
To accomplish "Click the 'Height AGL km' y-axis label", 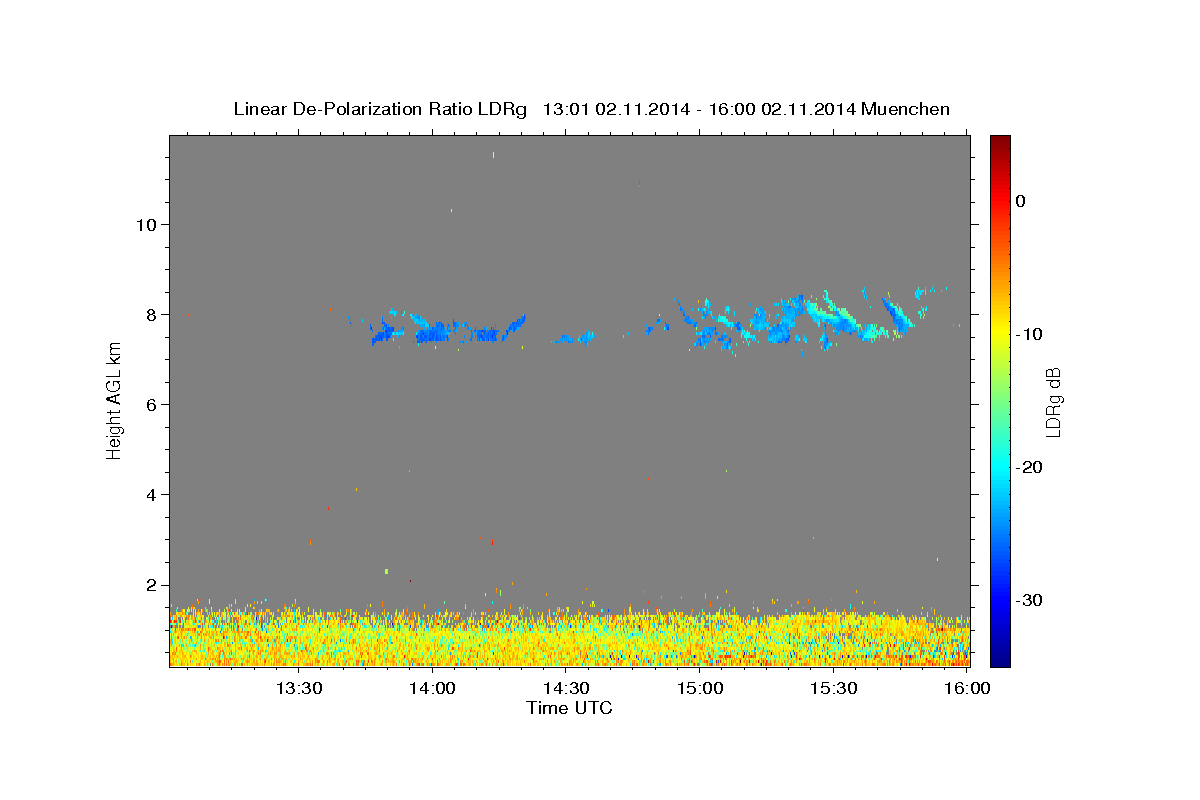I will [114, 400].
